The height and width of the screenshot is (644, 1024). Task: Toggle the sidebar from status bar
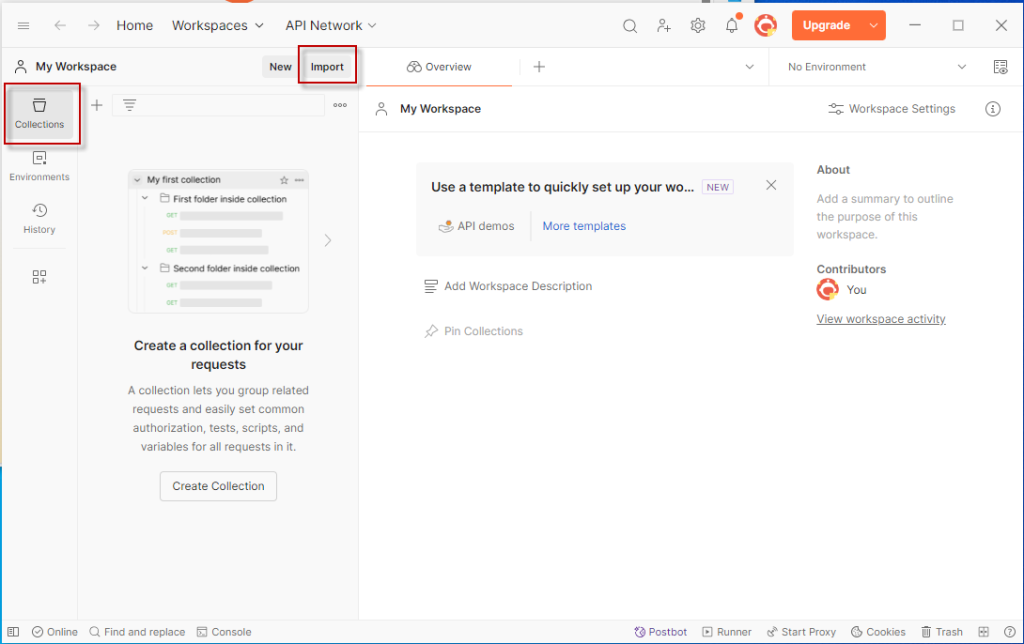[x=13, y=632]
